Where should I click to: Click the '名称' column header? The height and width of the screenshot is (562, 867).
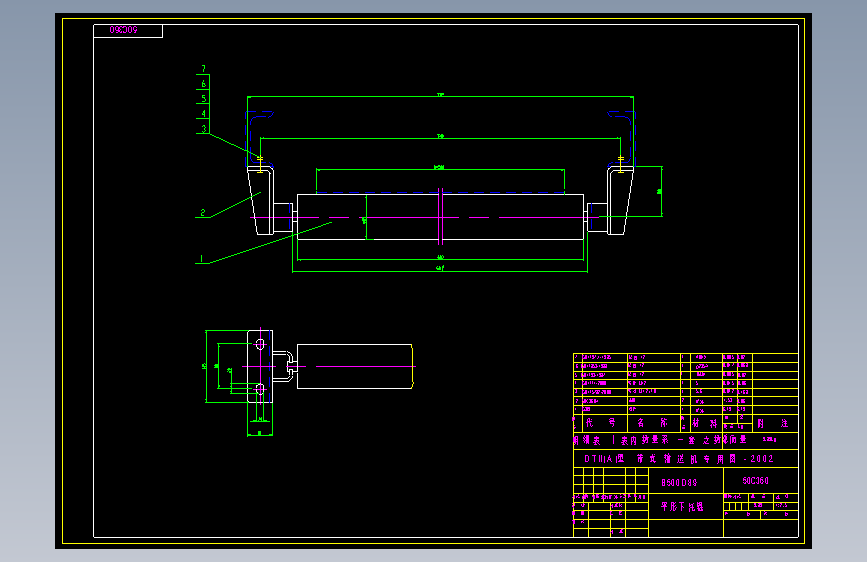[652, 423]
